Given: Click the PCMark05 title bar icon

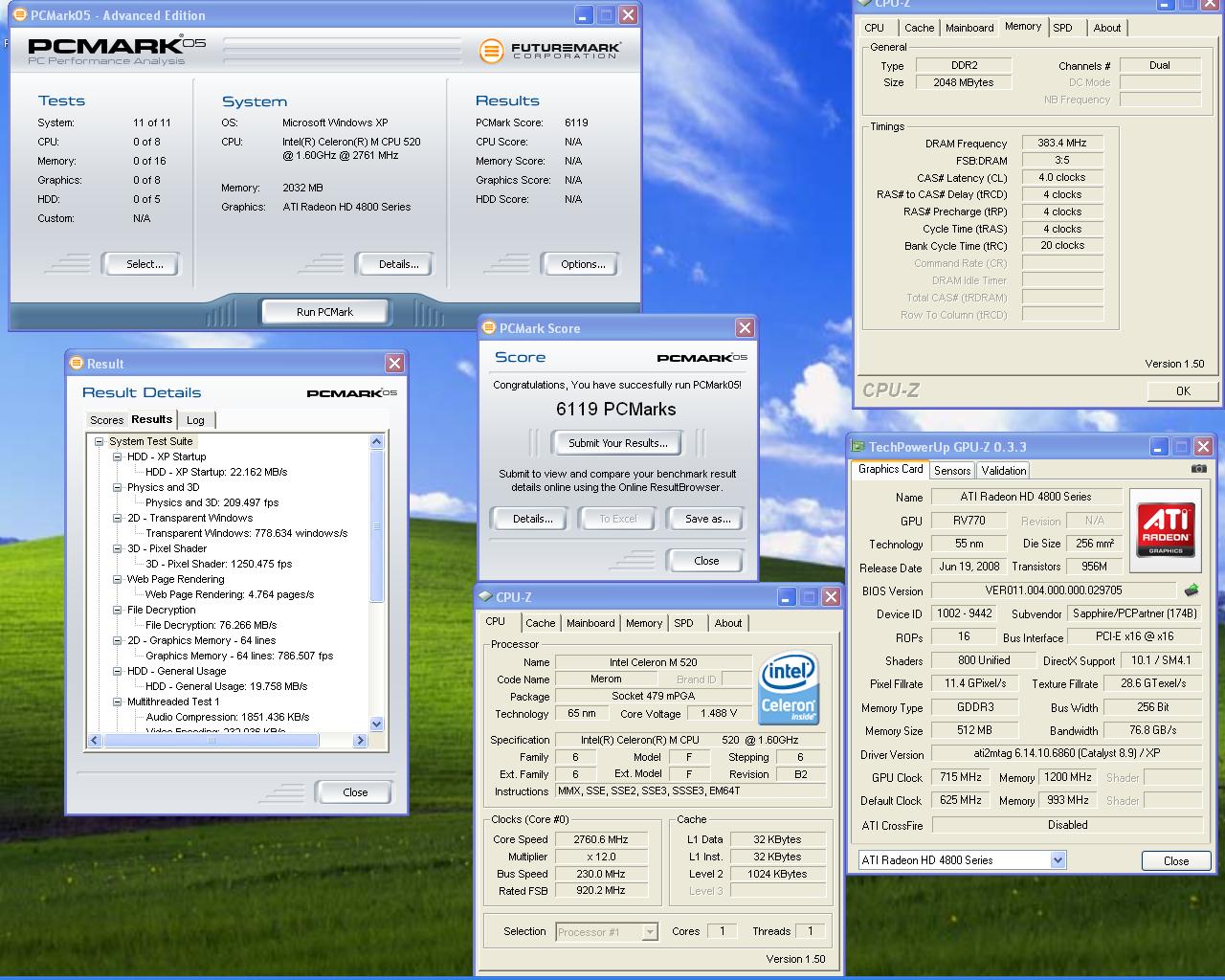Looking at the screenshot, I should (x=19, y=15).
